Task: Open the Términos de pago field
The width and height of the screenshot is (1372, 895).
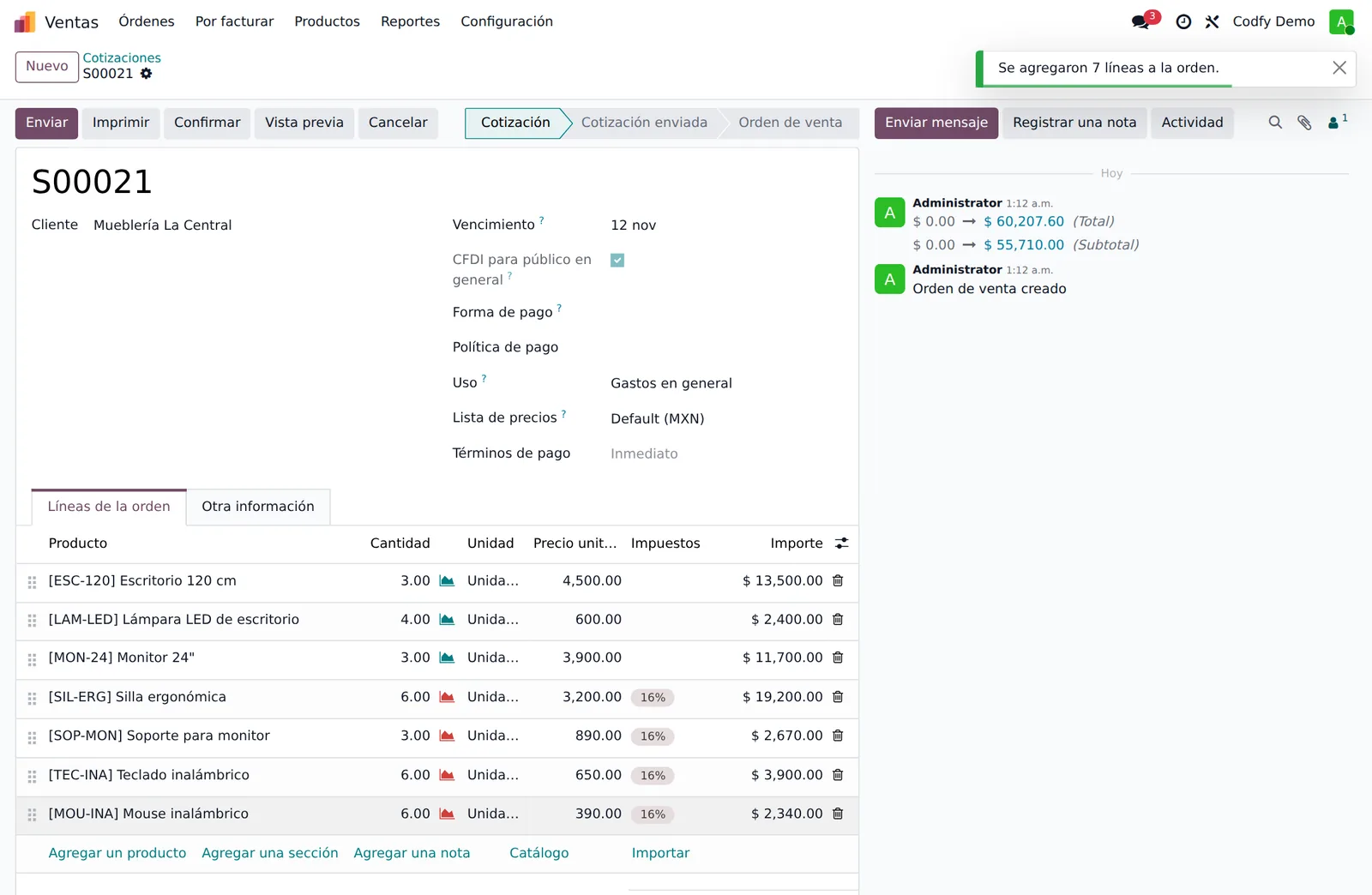Action: point(725,454)
